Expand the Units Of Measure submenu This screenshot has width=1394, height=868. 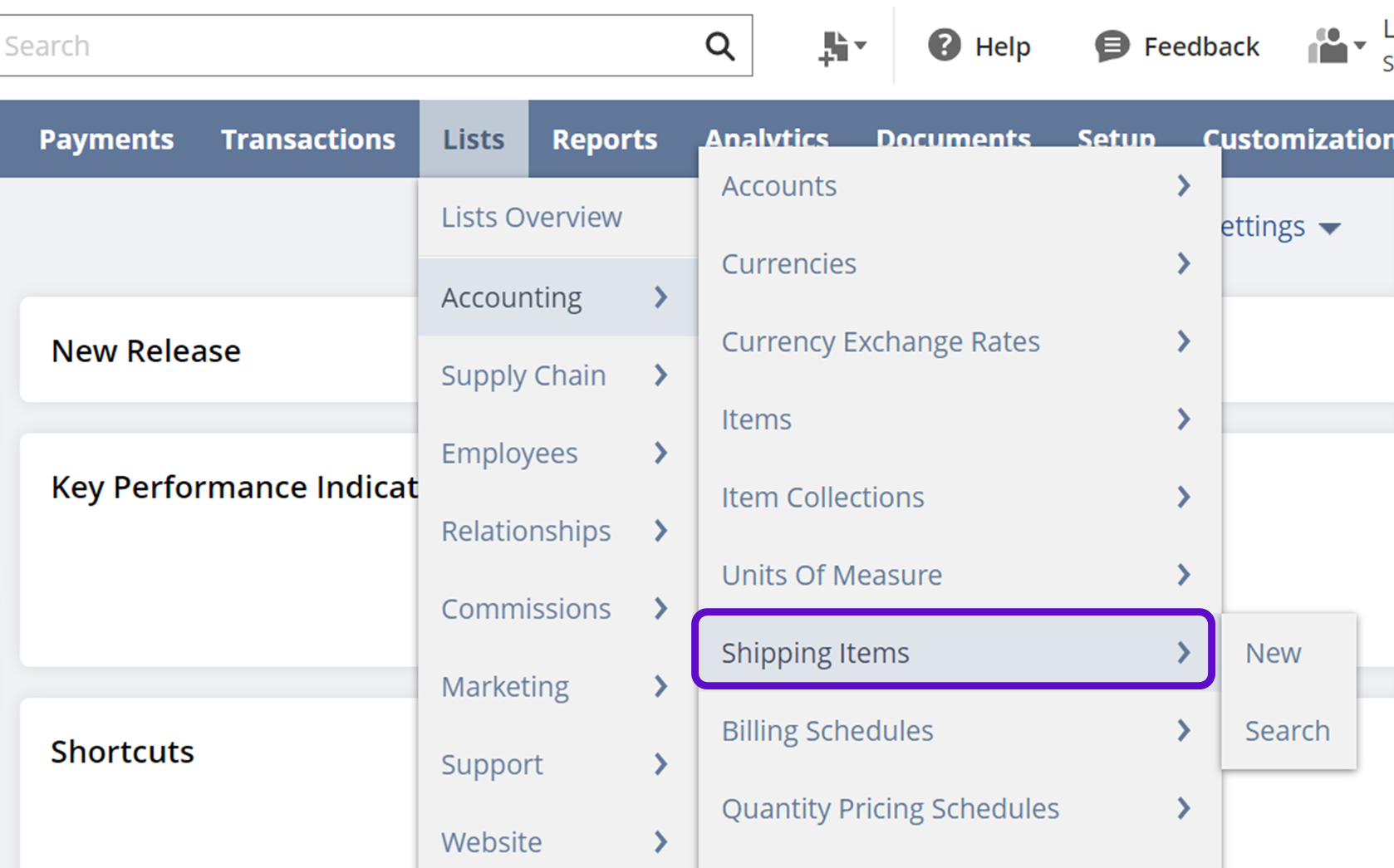[955, 575]
